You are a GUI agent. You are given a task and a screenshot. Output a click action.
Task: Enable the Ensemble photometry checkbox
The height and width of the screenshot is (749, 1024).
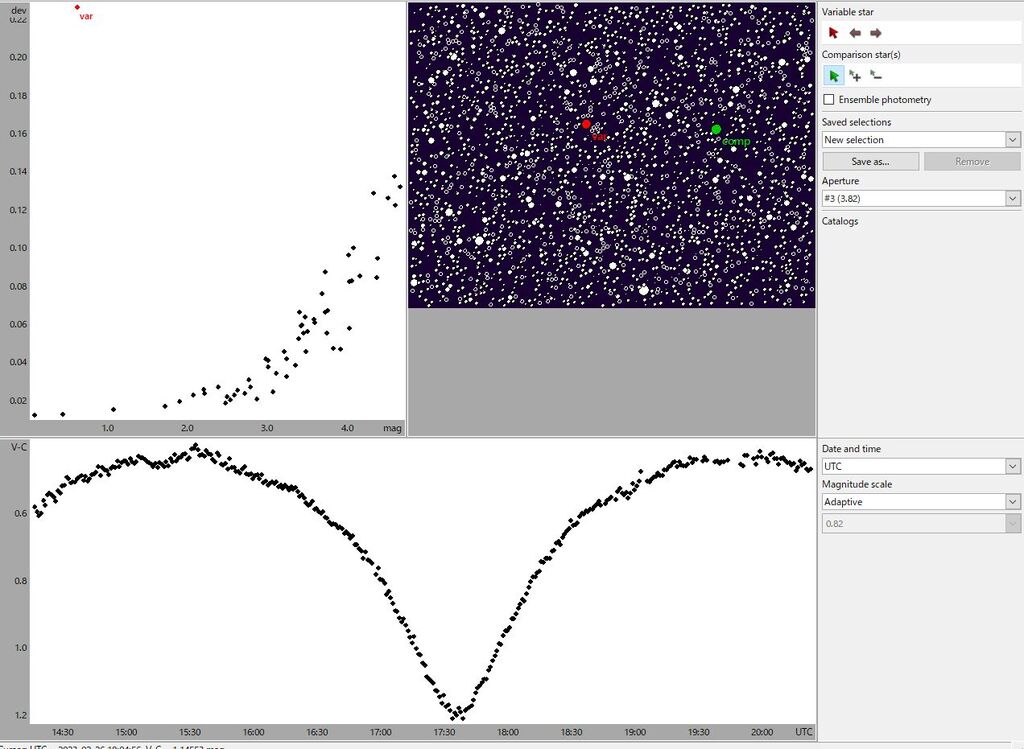[x=829, y=99]
